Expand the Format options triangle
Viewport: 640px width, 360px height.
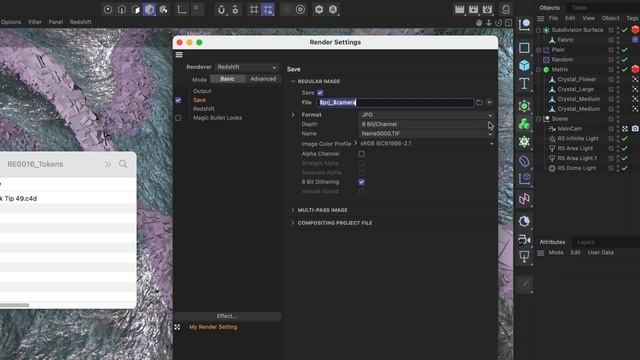[293, 115]
